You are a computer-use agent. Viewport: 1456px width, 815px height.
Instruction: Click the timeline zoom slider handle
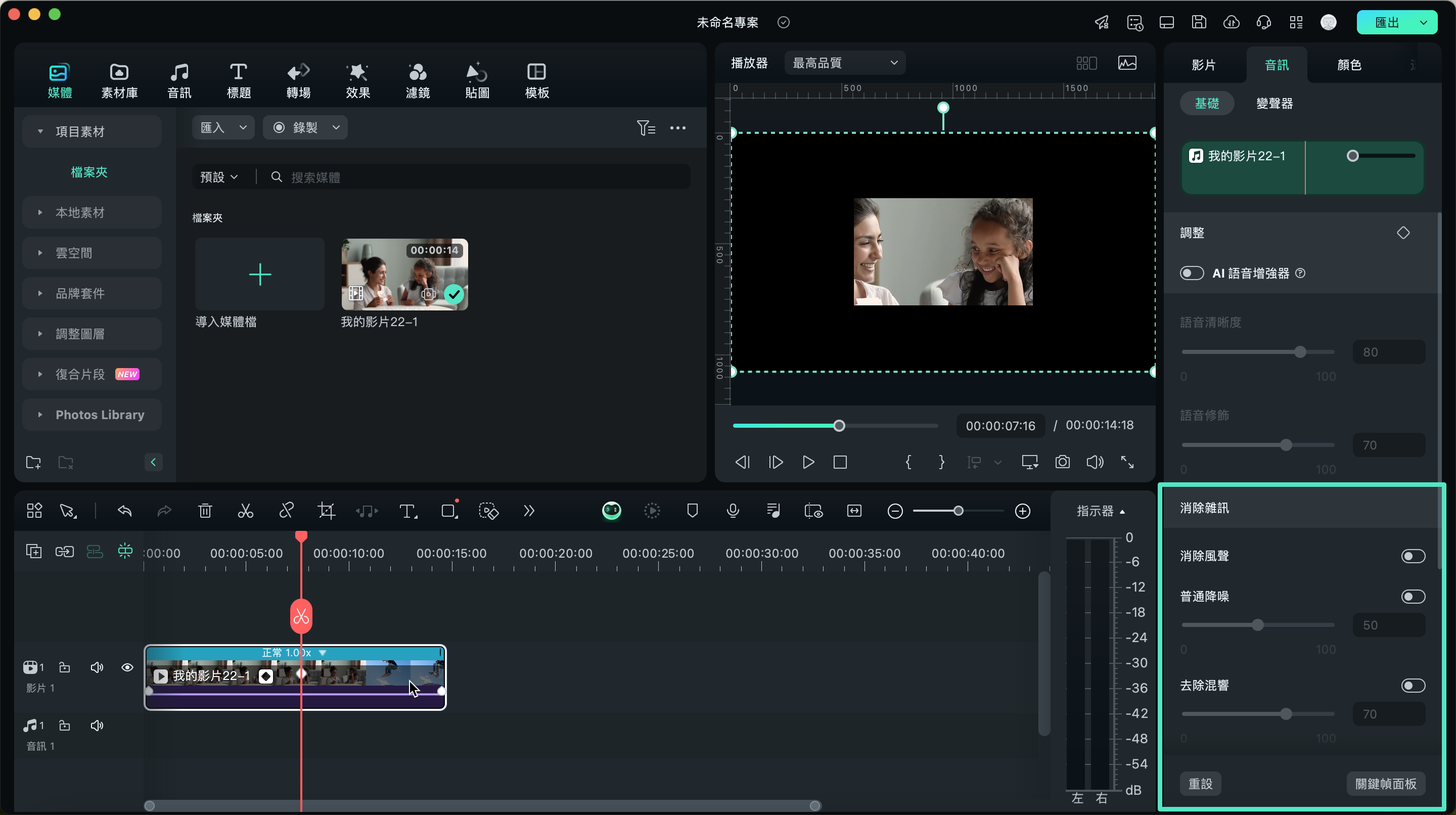pyautogui.click(x=958, y=511)
